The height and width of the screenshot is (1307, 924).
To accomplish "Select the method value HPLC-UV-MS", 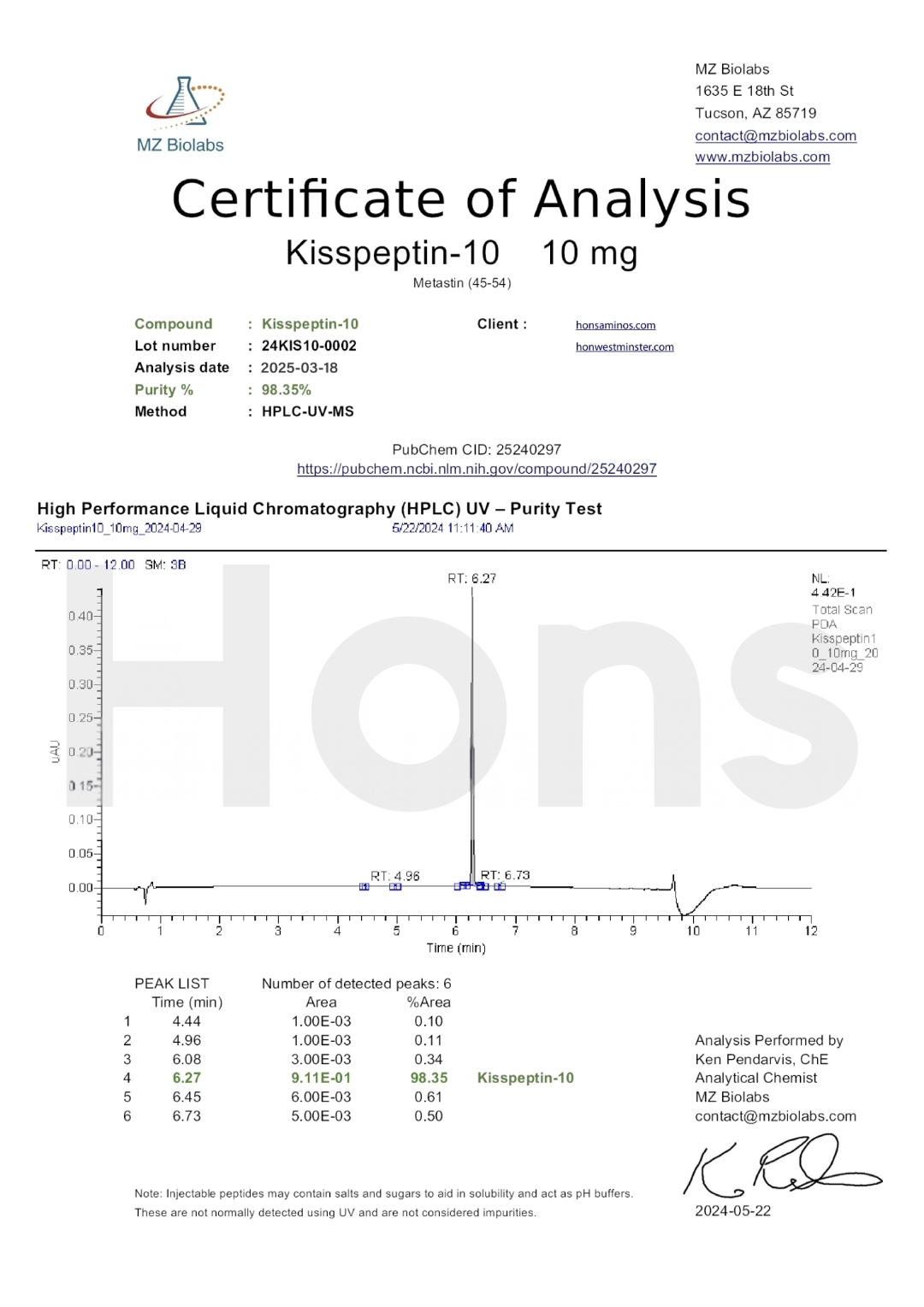I will pyautogui.click(x=308, y=411).
